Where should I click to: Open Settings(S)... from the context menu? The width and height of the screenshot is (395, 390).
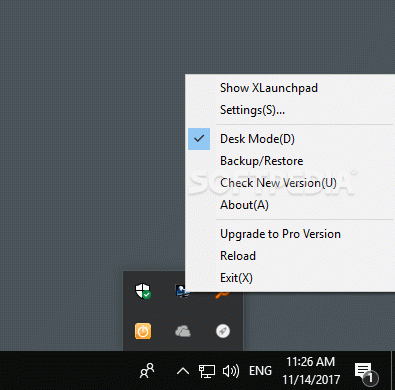[290, 110]
